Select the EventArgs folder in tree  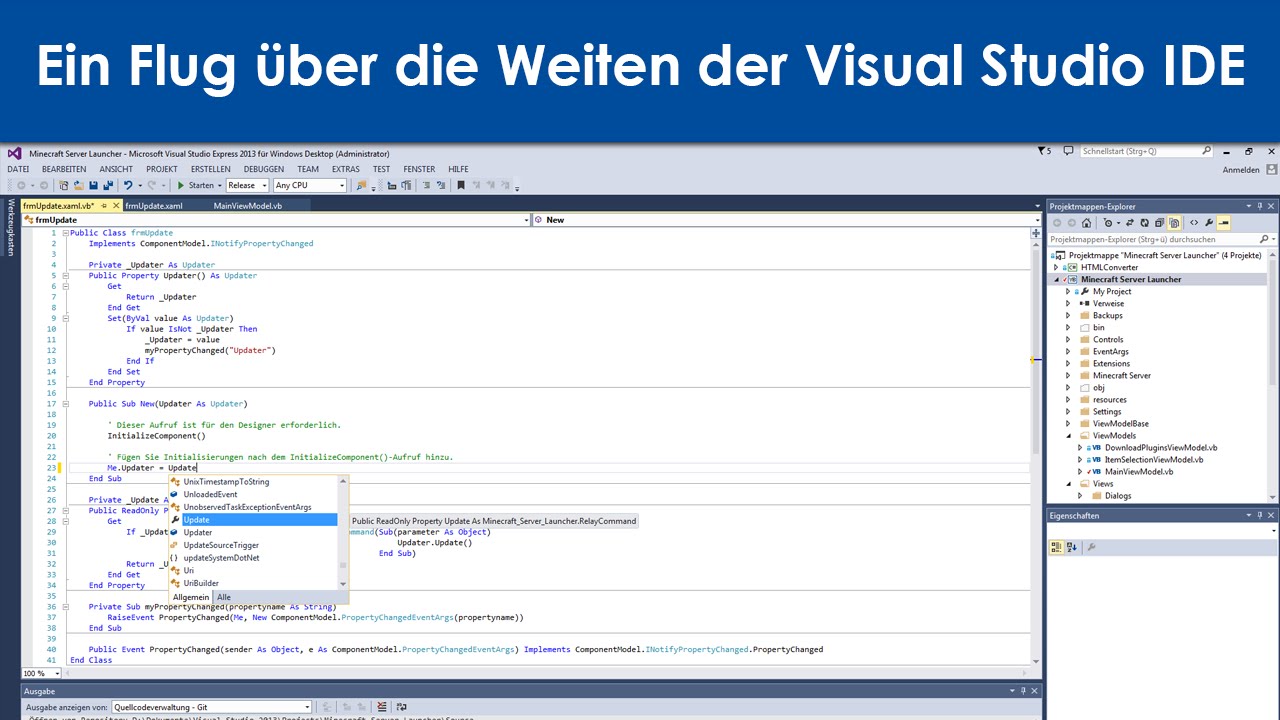coord(1111,351)
